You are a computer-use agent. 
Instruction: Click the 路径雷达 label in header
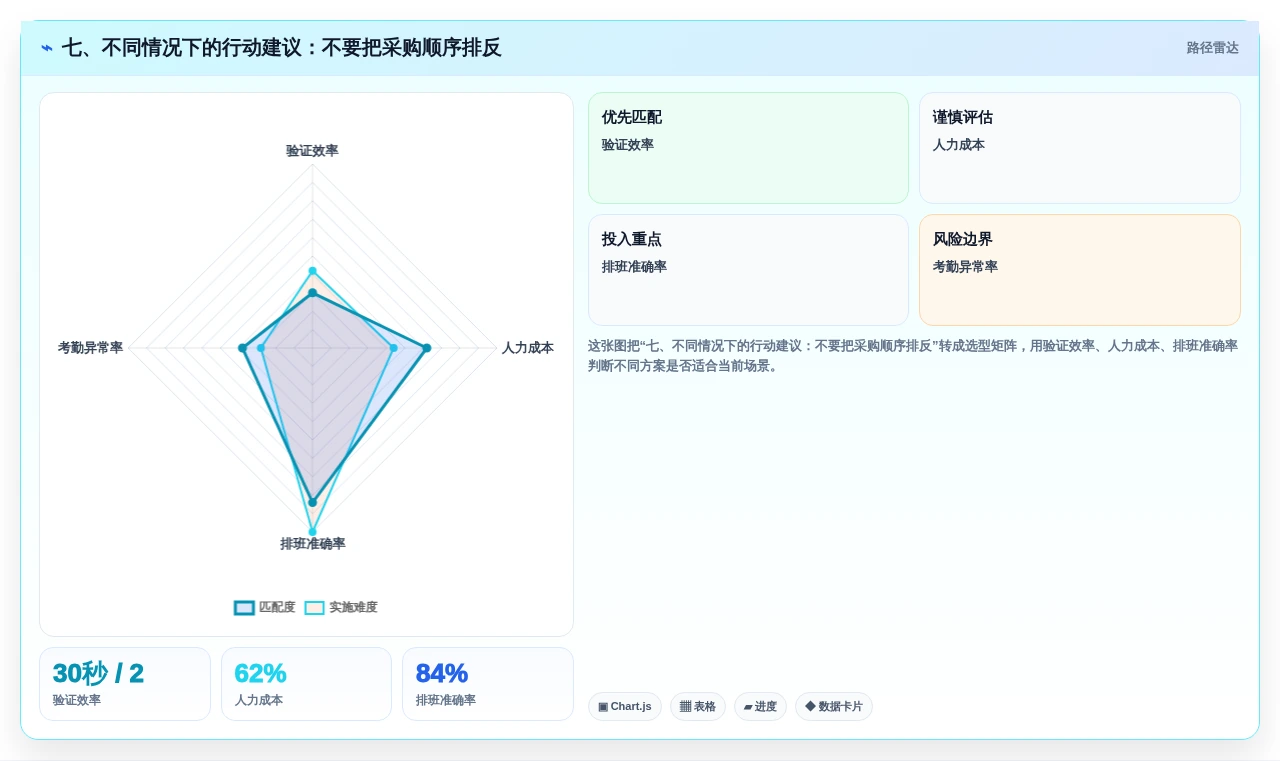pos(1212,48)
